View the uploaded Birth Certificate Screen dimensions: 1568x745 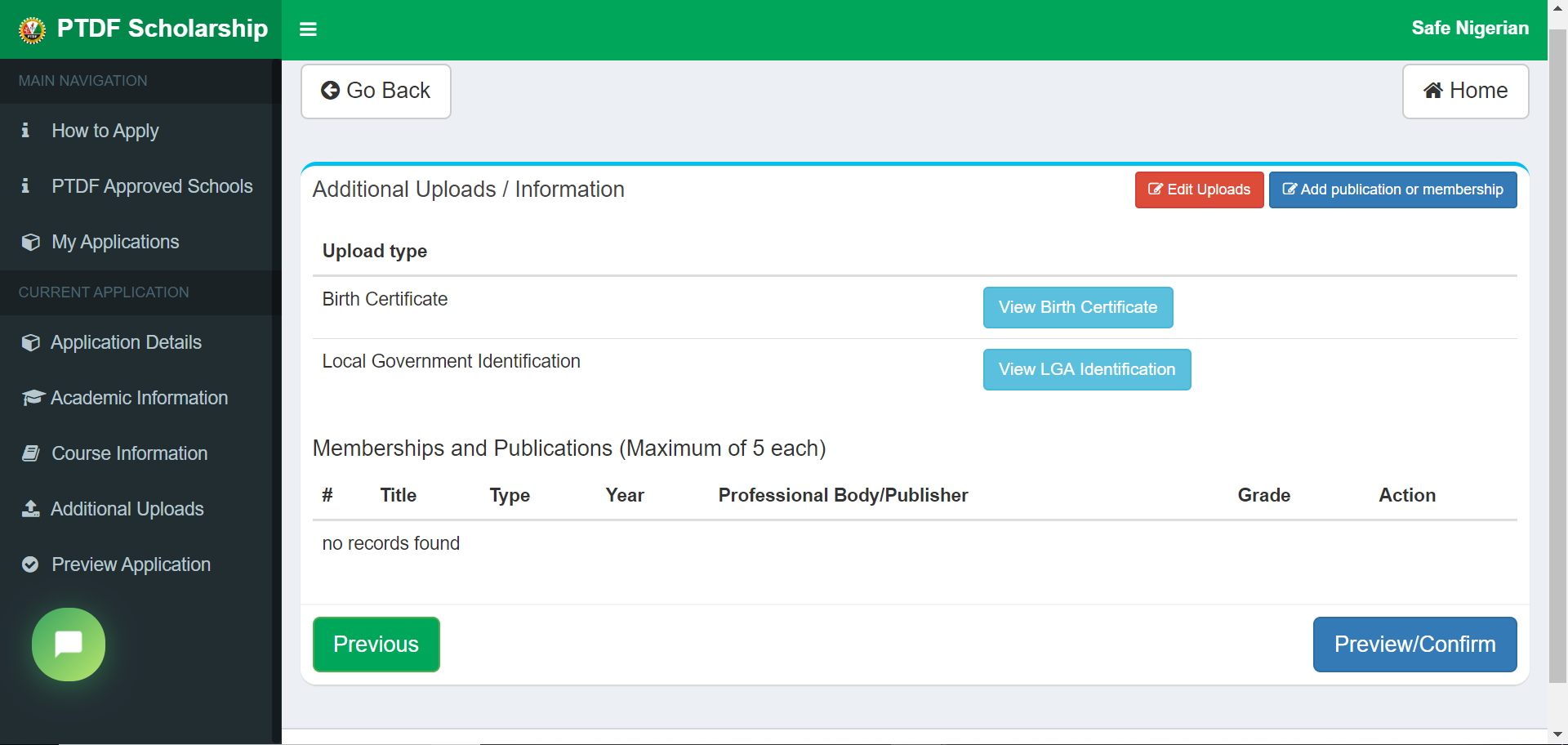[x=1077, y=307]
